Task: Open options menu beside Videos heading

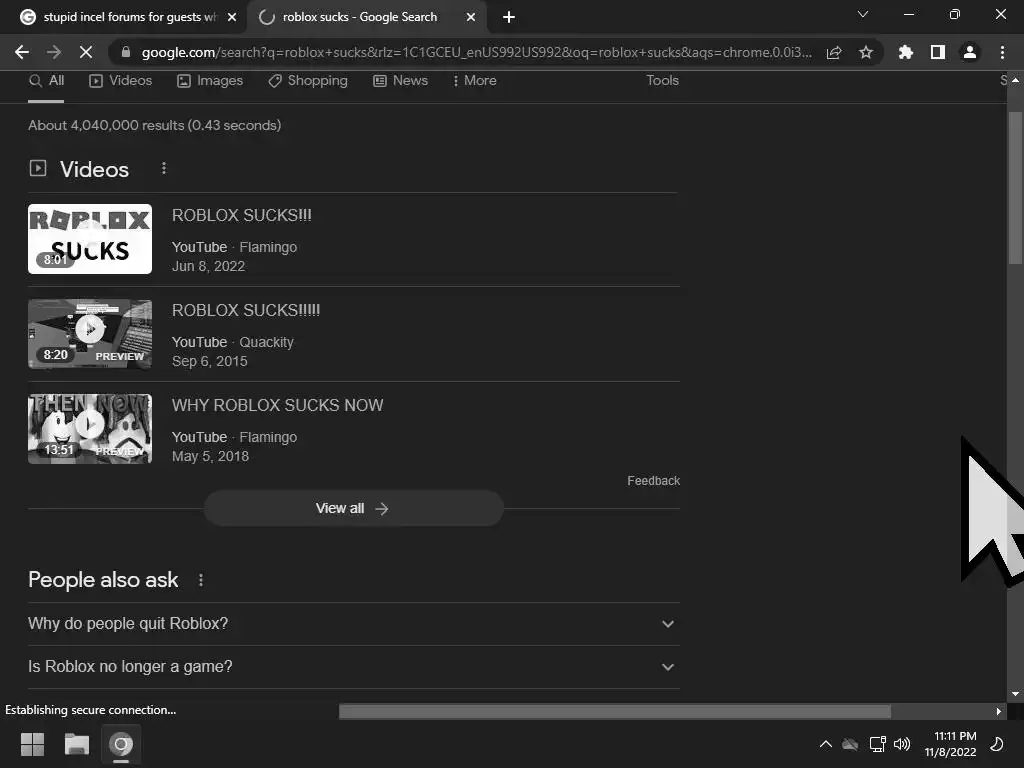Action: tap(164, 168)
